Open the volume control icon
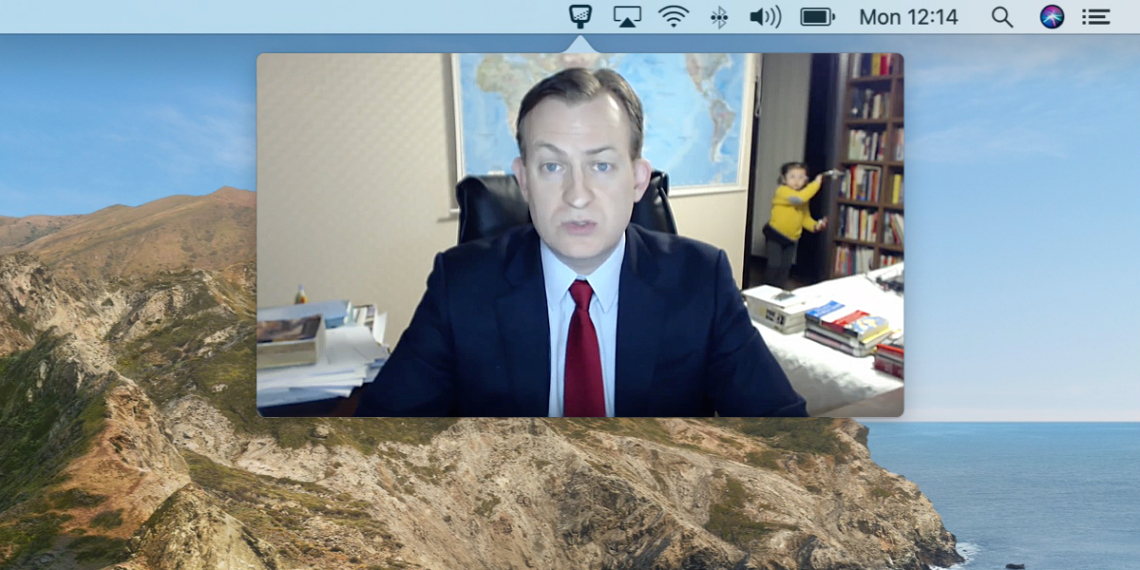Viewport: 1140px width, 570px height. 764,17
